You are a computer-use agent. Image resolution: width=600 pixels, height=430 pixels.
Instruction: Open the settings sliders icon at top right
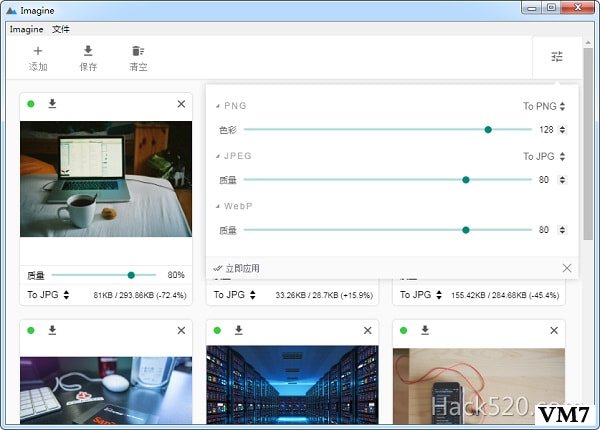tap(557, 57)
